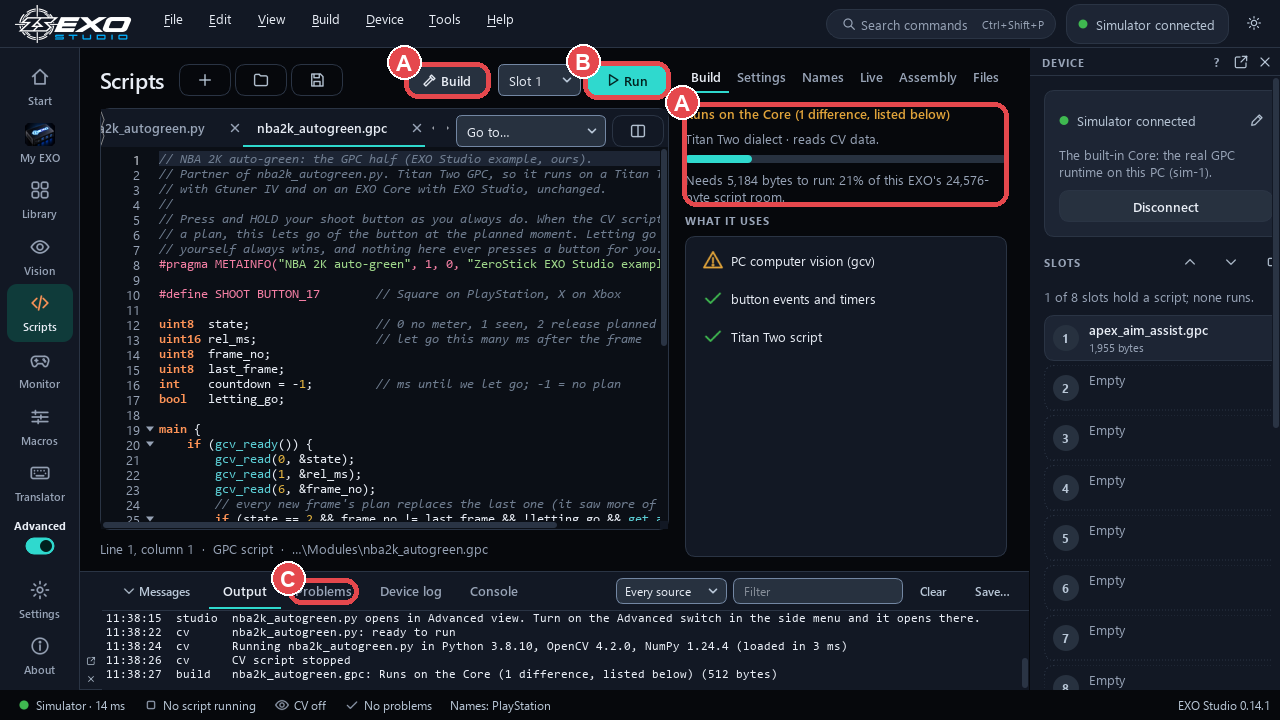Screen dimensions: 1280x720
Task: Open the Translator keyboard section
Action: [x=40, y=483]
